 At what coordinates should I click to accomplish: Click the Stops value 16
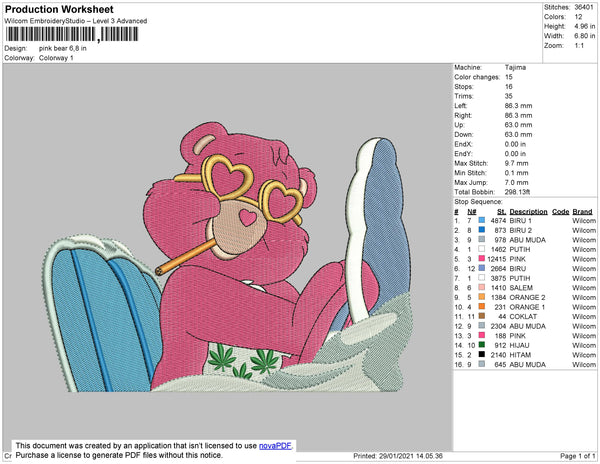tap(509, 86)
